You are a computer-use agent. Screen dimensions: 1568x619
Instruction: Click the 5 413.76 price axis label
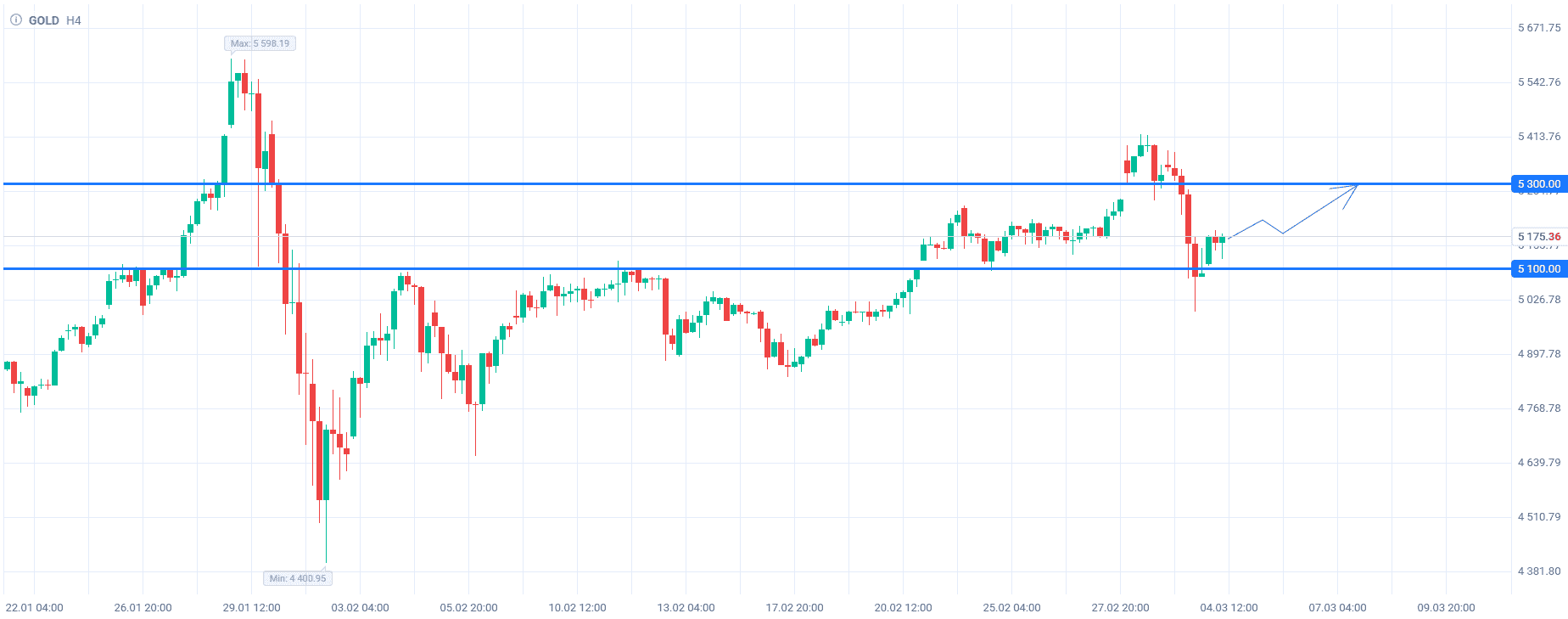[1539, 137]
